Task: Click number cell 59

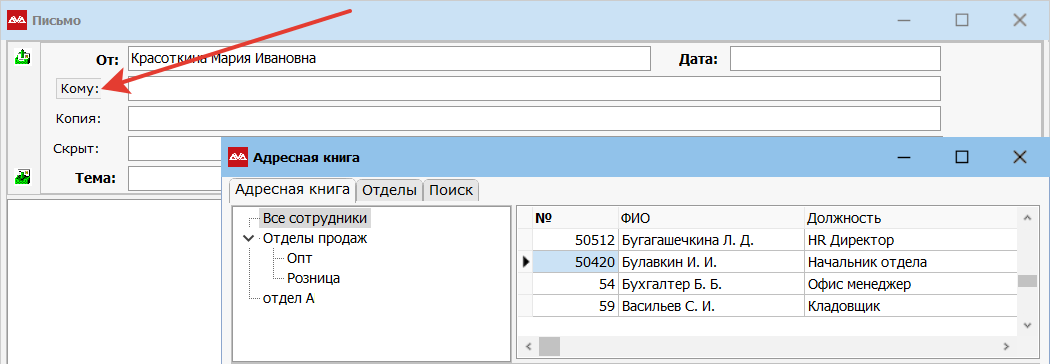Action: click(x=575, y=306)
